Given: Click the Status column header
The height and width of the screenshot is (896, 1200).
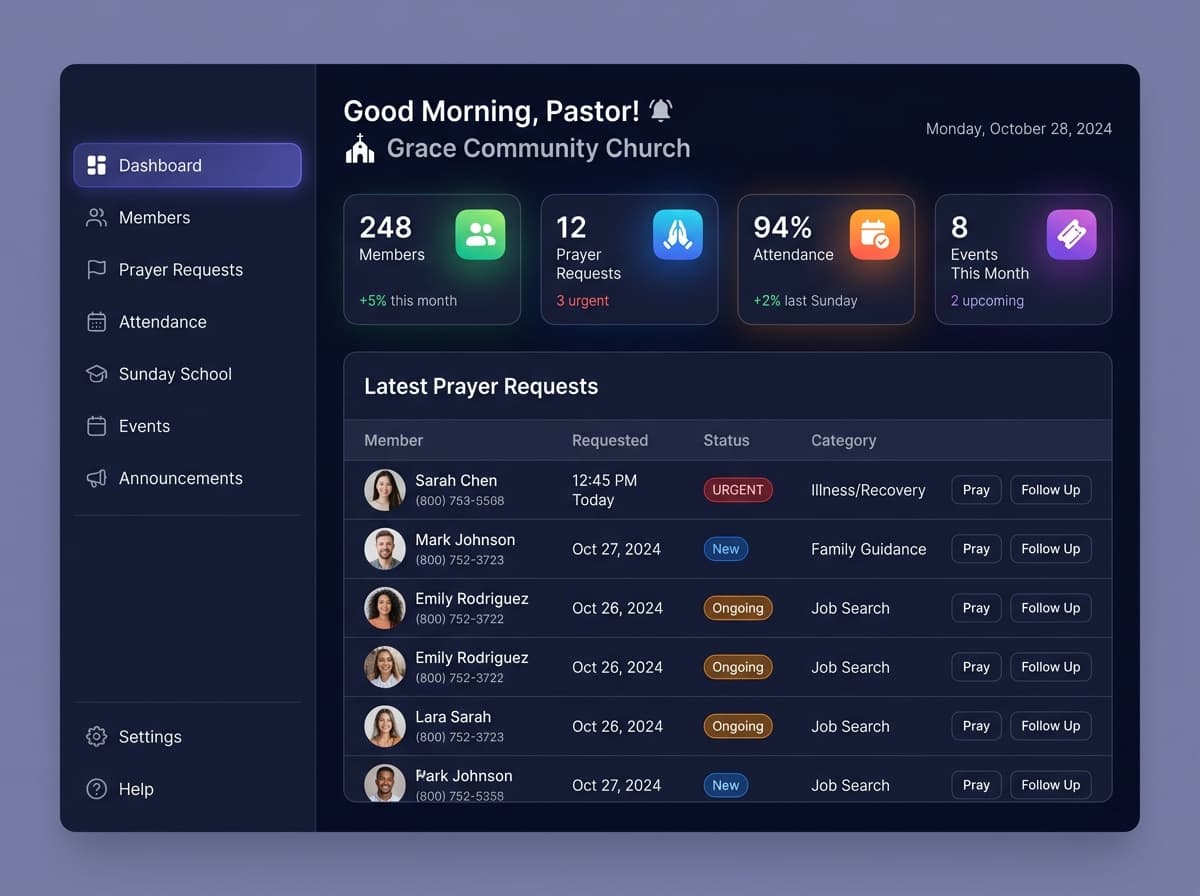Looking at the screenshot, I should 726,440.
